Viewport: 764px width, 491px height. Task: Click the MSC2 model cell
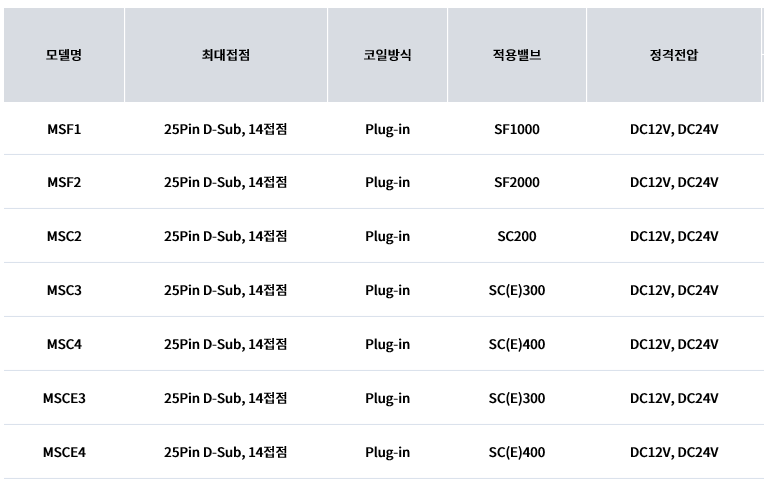click(x=64, y=236)
